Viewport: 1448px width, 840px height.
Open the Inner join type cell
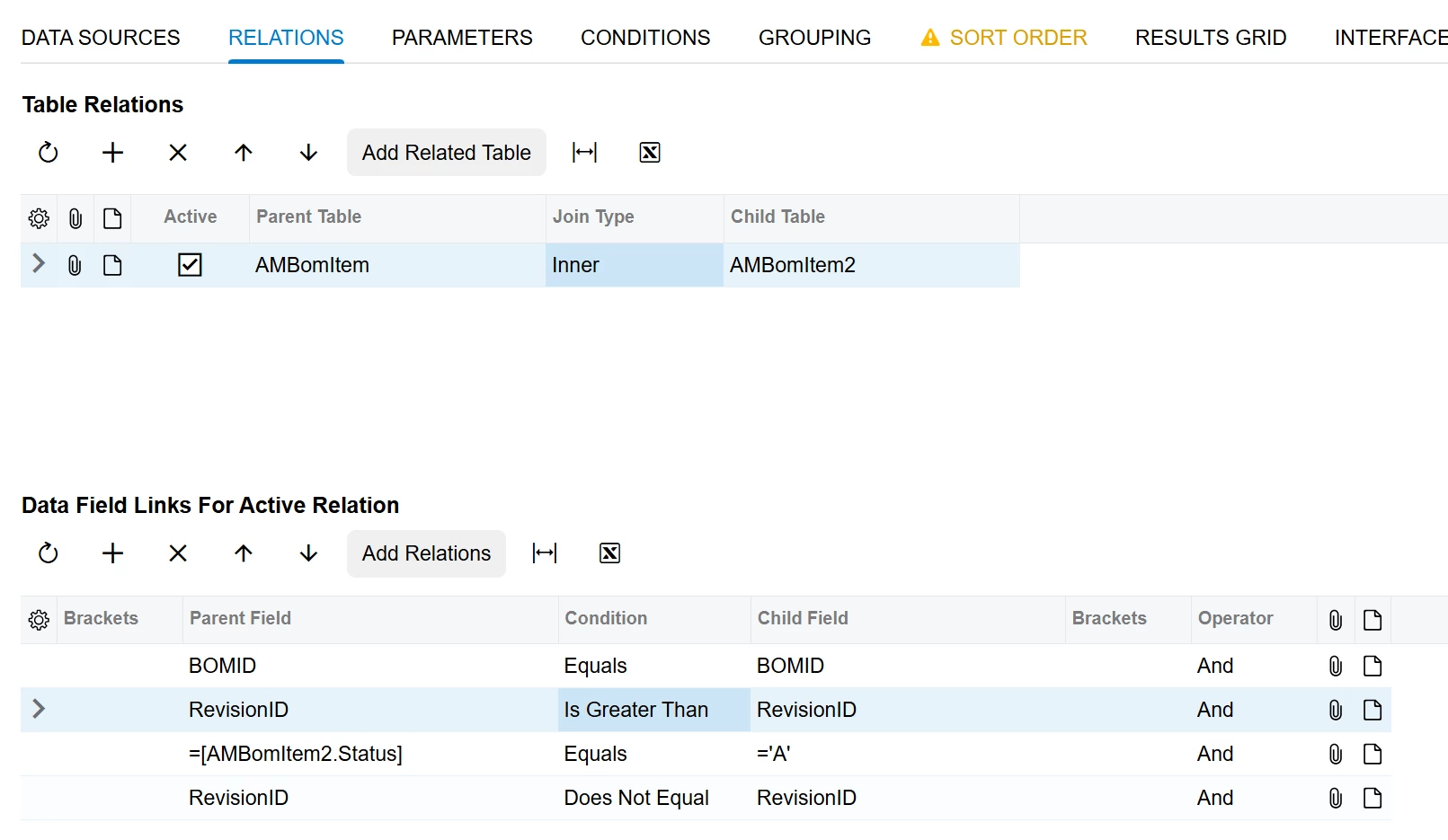tap(634, 265)
